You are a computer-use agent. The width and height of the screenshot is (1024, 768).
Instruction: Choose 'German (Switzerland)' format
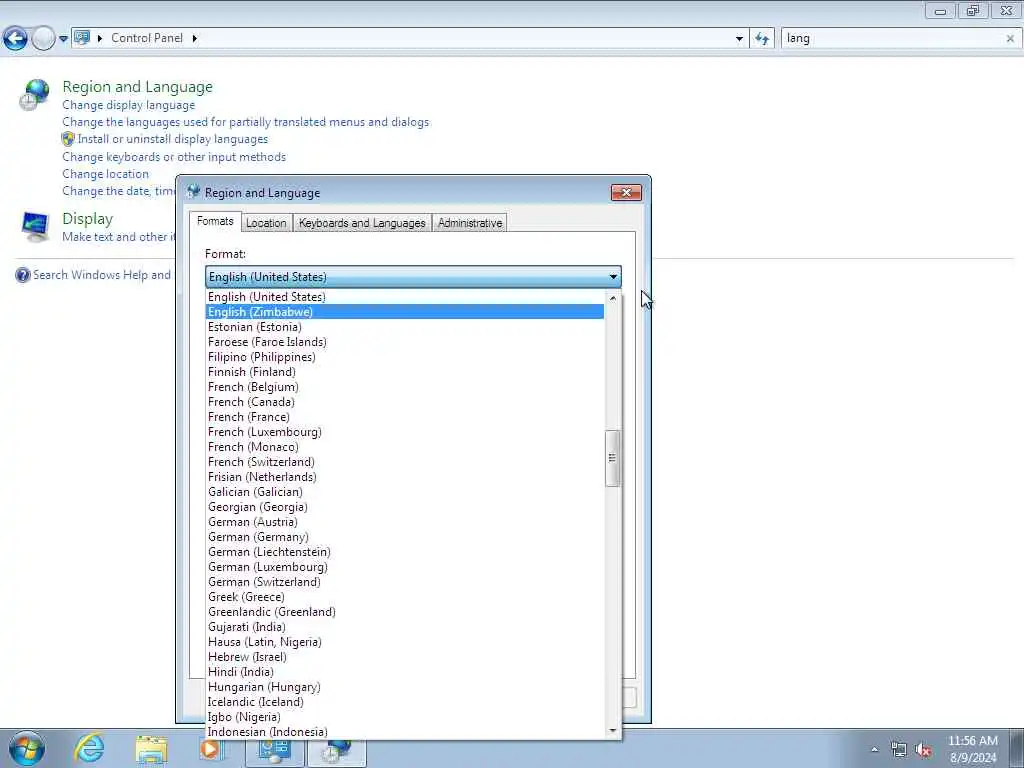[405, 583]
